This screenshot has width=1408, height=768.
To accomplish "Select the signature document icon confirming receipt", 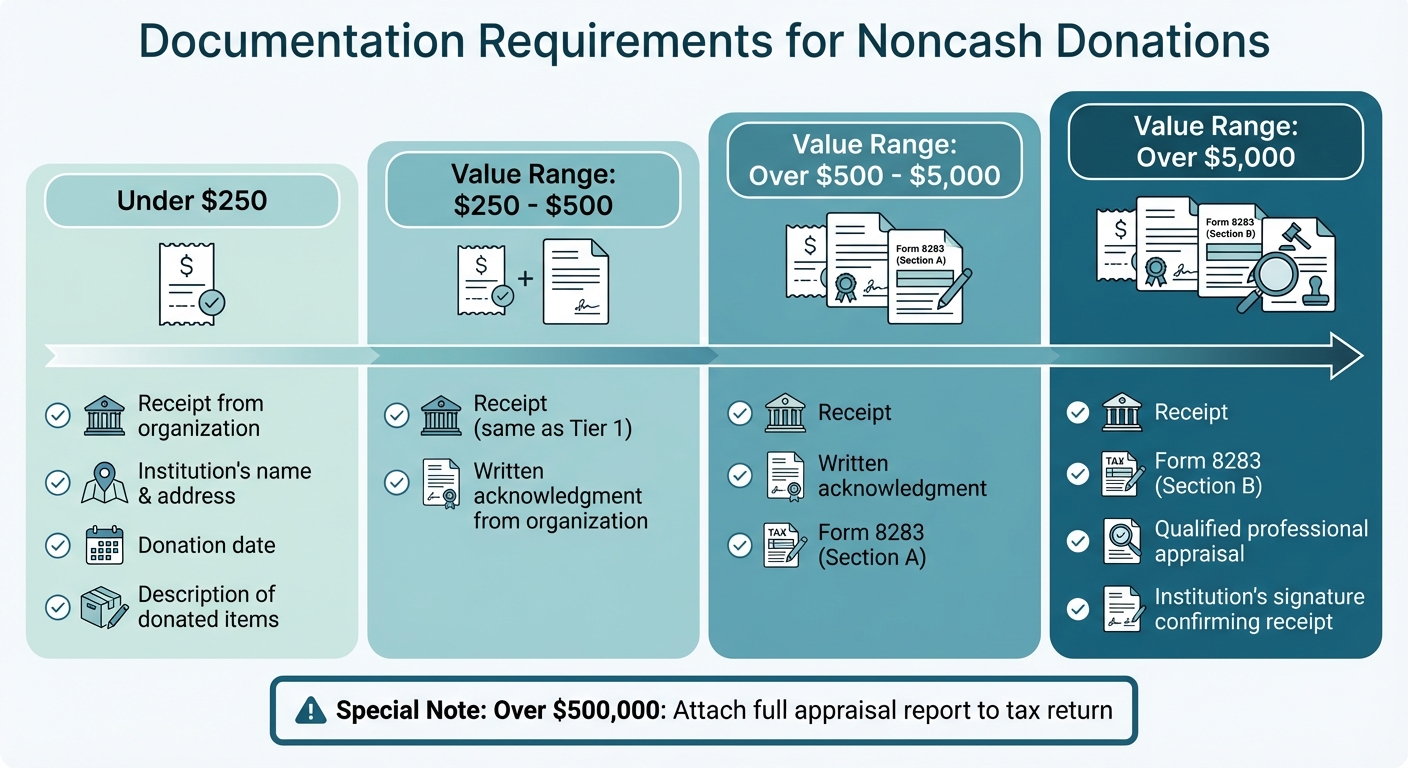I will [x=1122, y=608].
